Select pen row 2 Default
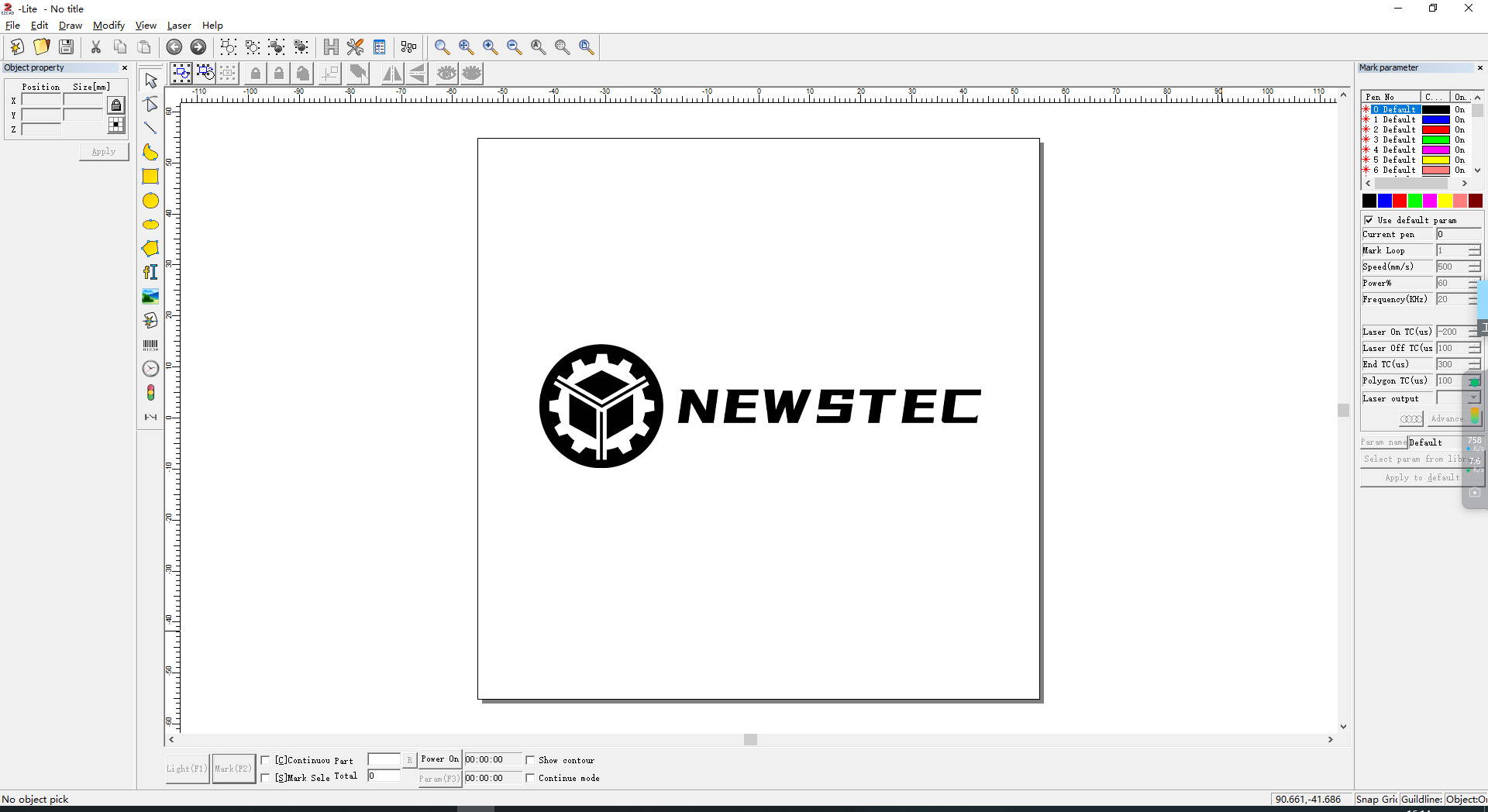 tap(1395, 129)
